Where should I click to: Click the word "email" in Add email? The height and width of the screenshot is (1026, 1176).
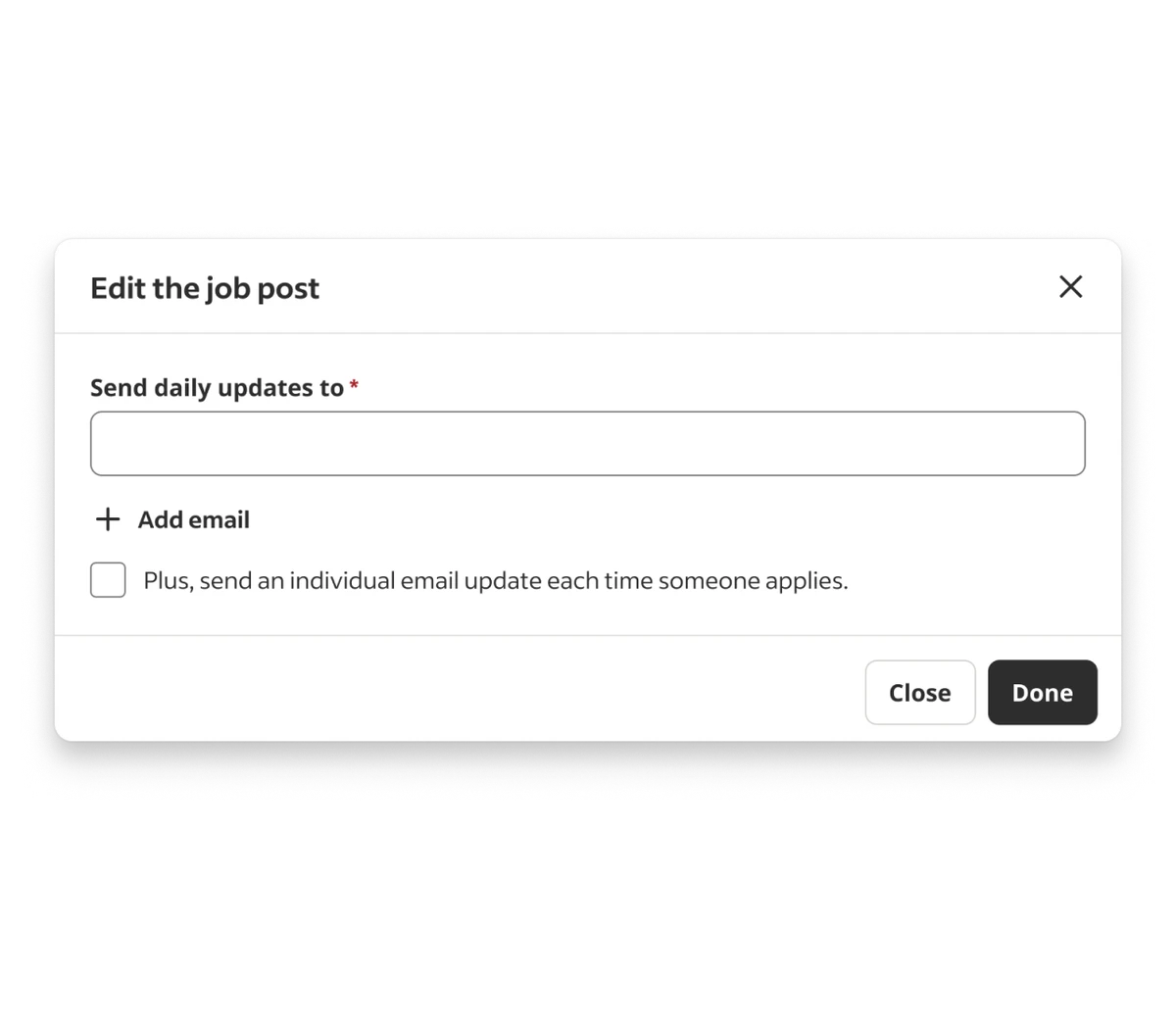click(x=220, y=519)
